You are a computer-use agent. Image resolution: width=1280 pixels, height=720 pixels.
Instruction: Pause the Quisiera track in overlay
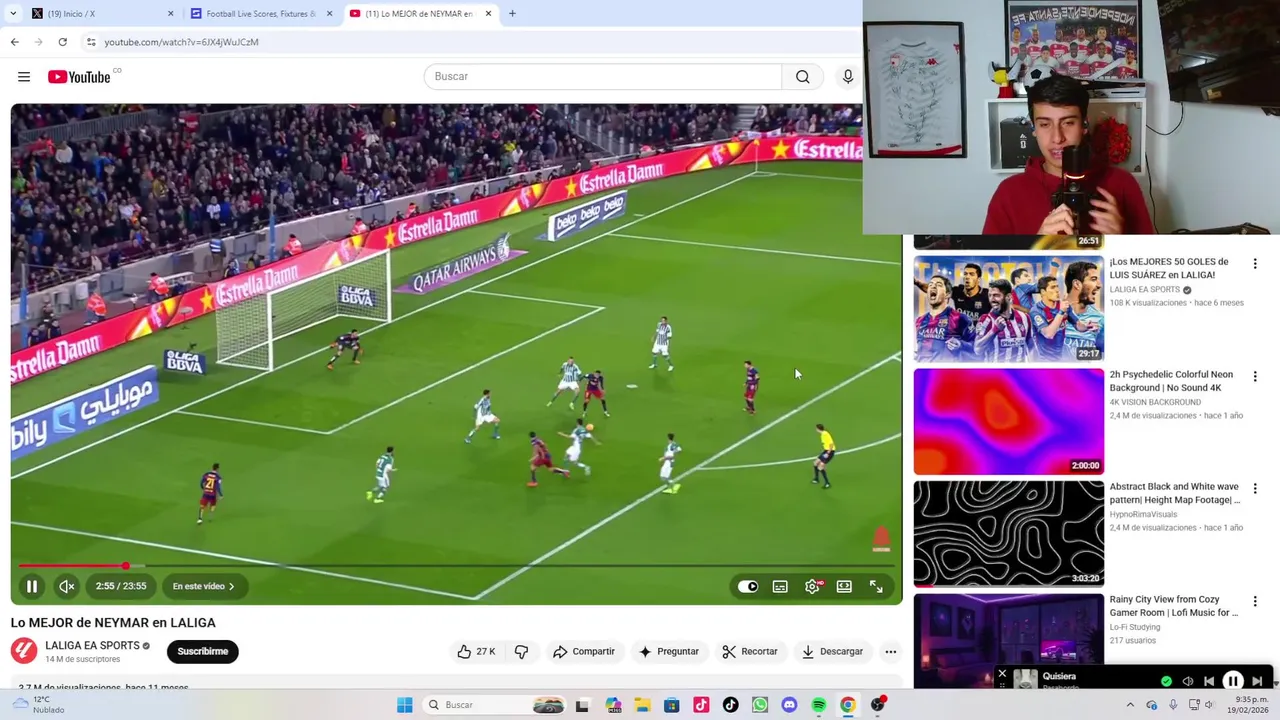[1233, 681]
